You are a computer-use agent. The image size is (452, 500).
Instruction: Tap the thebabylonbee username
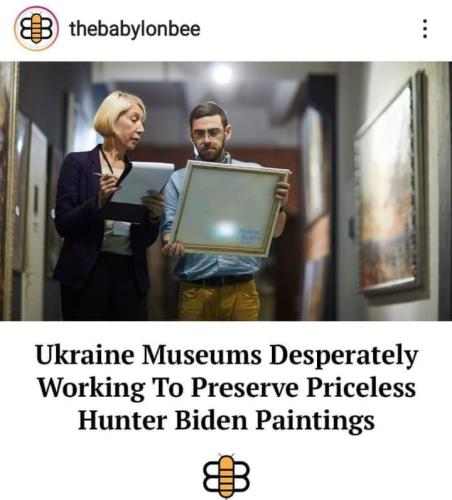tap(135, 29)
